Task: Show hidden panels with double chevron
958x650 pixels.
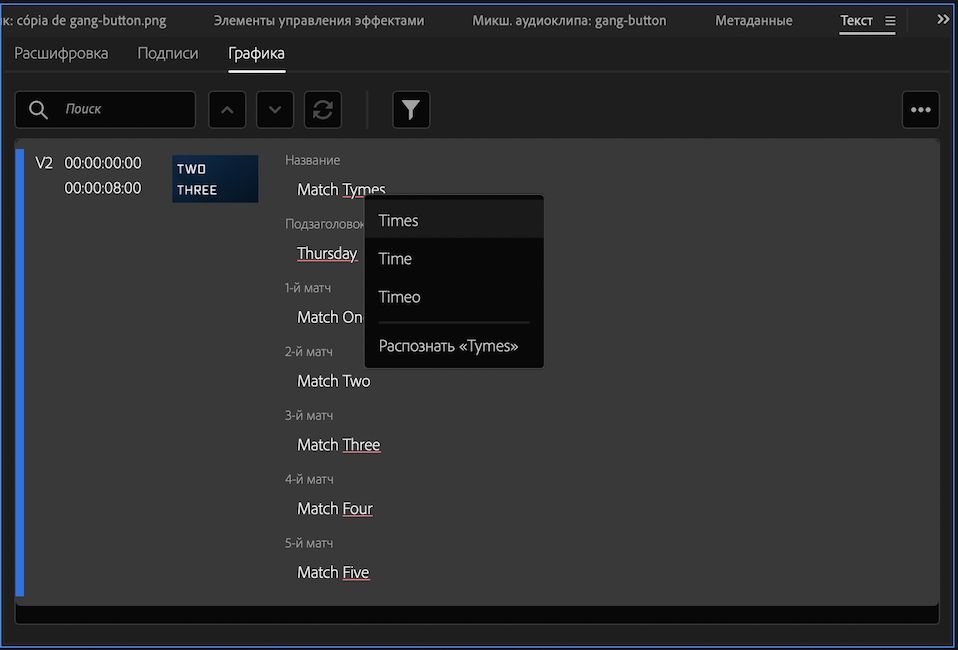Action: tap(943, 20)
